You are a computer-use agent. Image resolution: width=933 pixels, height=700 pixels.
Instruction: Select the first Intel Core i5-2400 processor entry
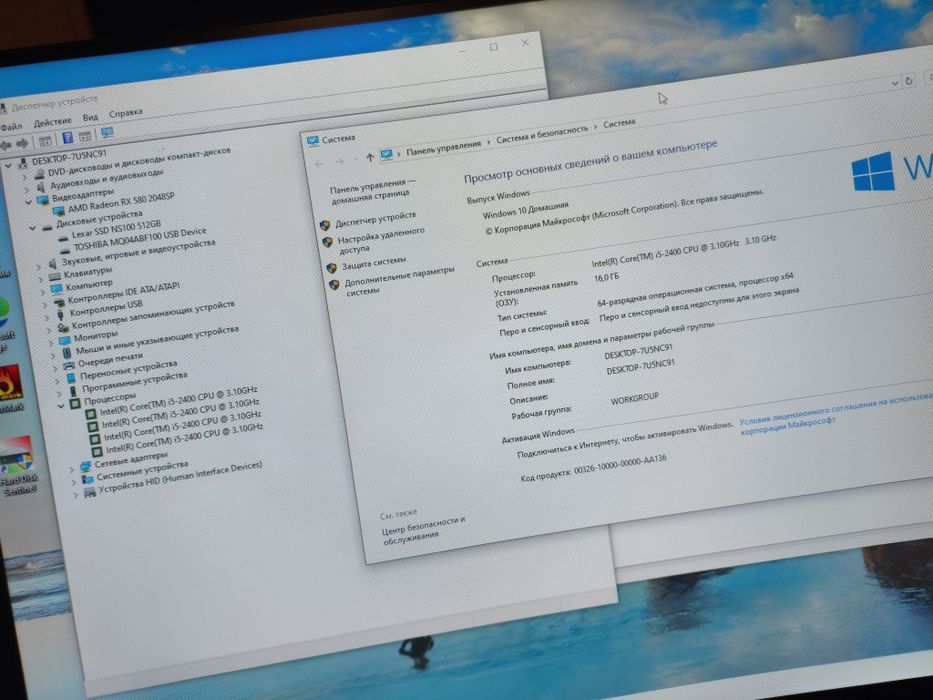(x=178, y=401)
